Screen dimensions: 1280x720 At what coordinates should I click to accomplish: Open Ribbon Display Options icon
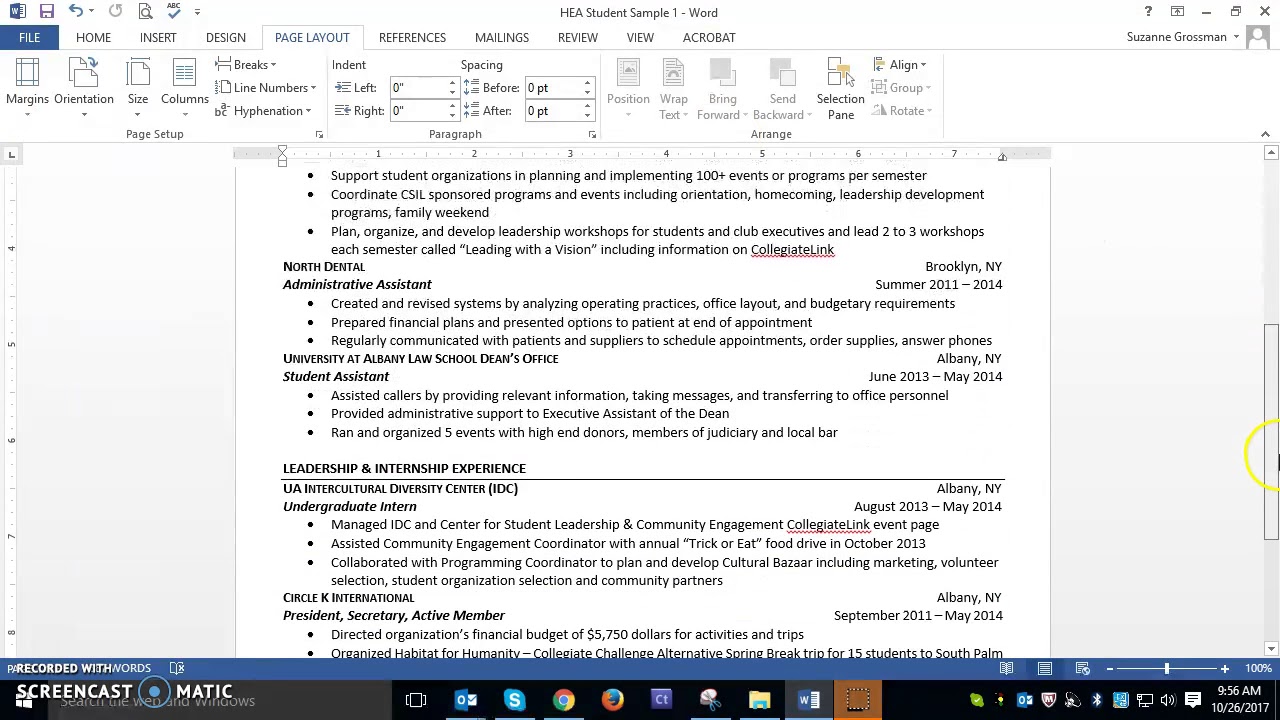click(1177, 12)
